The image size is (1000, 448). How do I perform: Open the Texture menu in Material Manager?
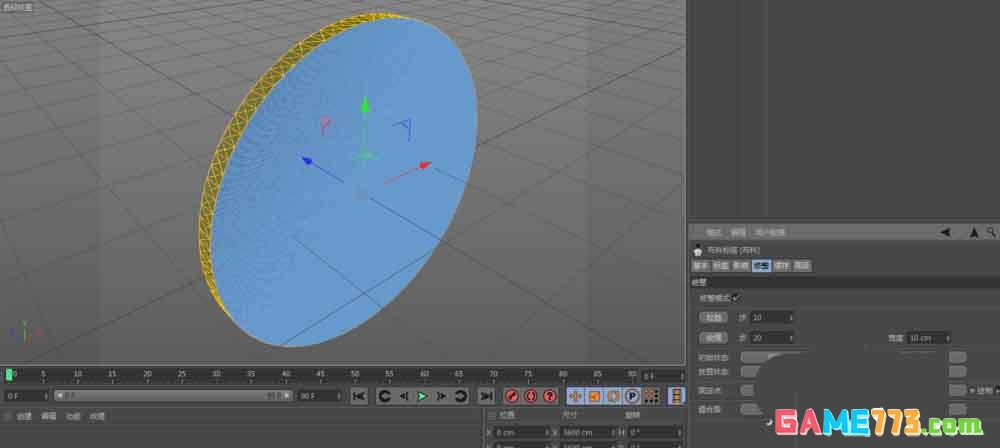[x=97, y=416]
